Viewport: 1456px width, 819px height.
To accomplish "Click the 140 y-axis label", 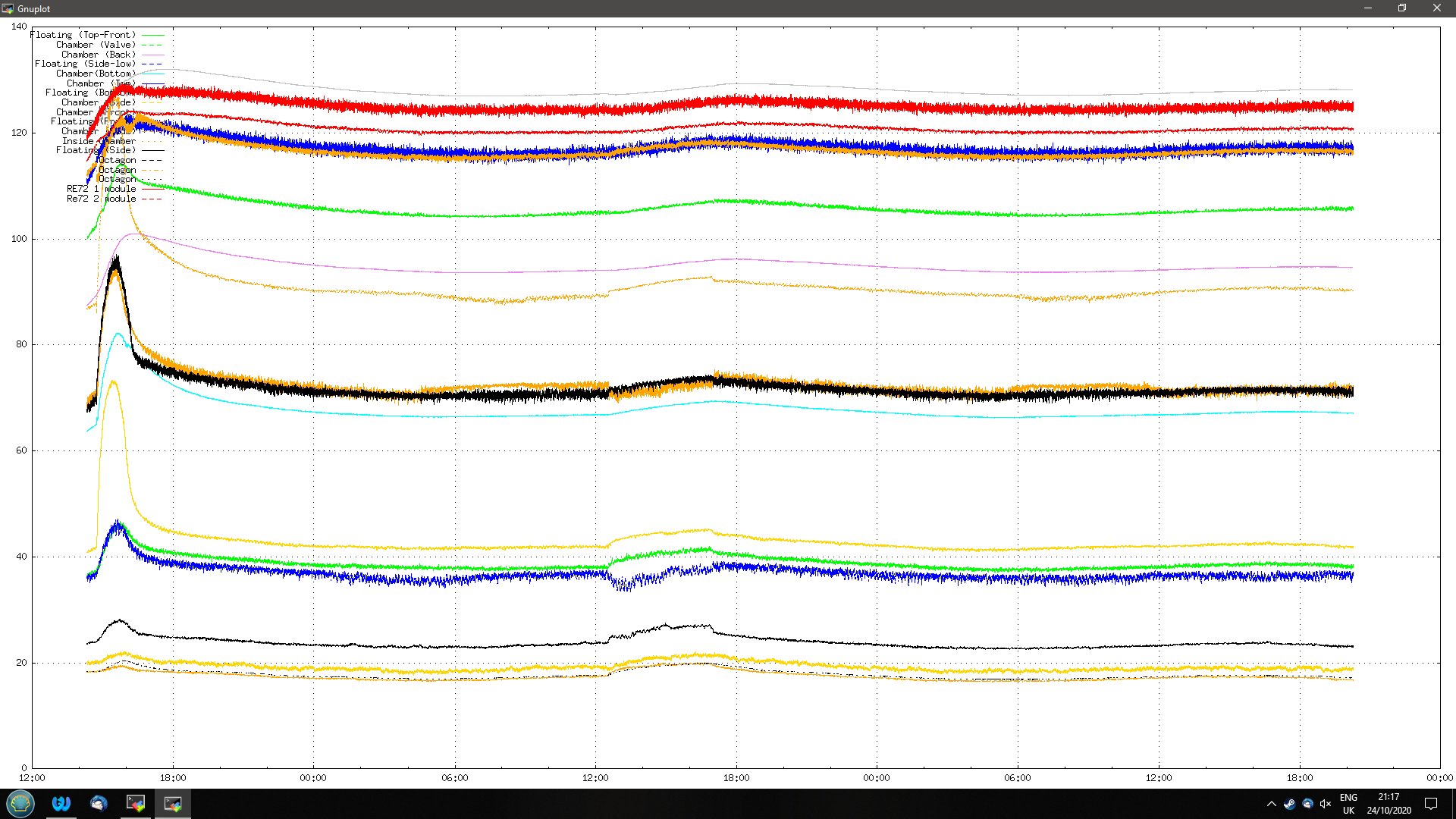I will tap(19, 27).
